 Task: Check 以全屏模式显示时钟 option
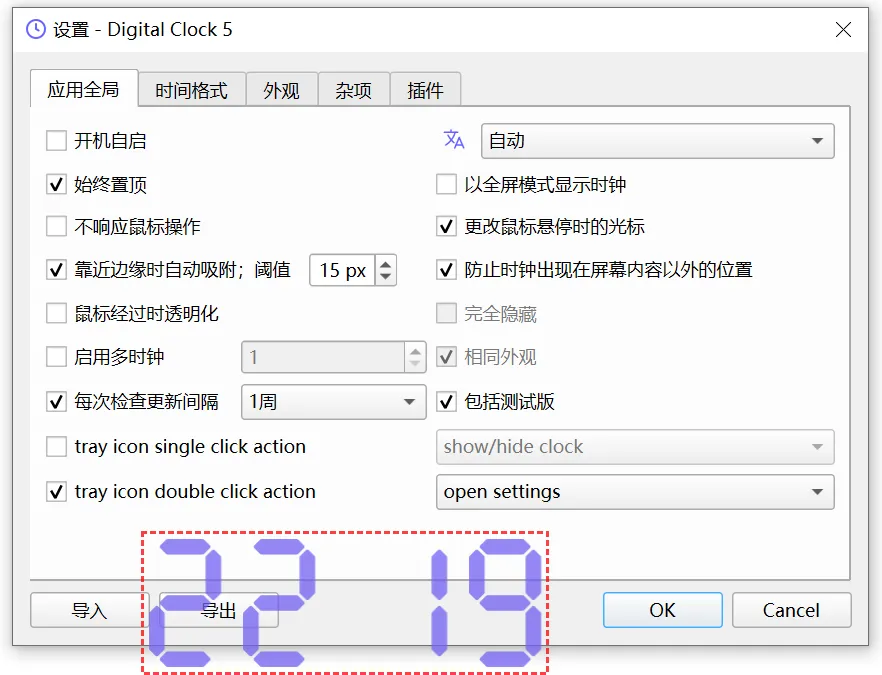point(446,184)
